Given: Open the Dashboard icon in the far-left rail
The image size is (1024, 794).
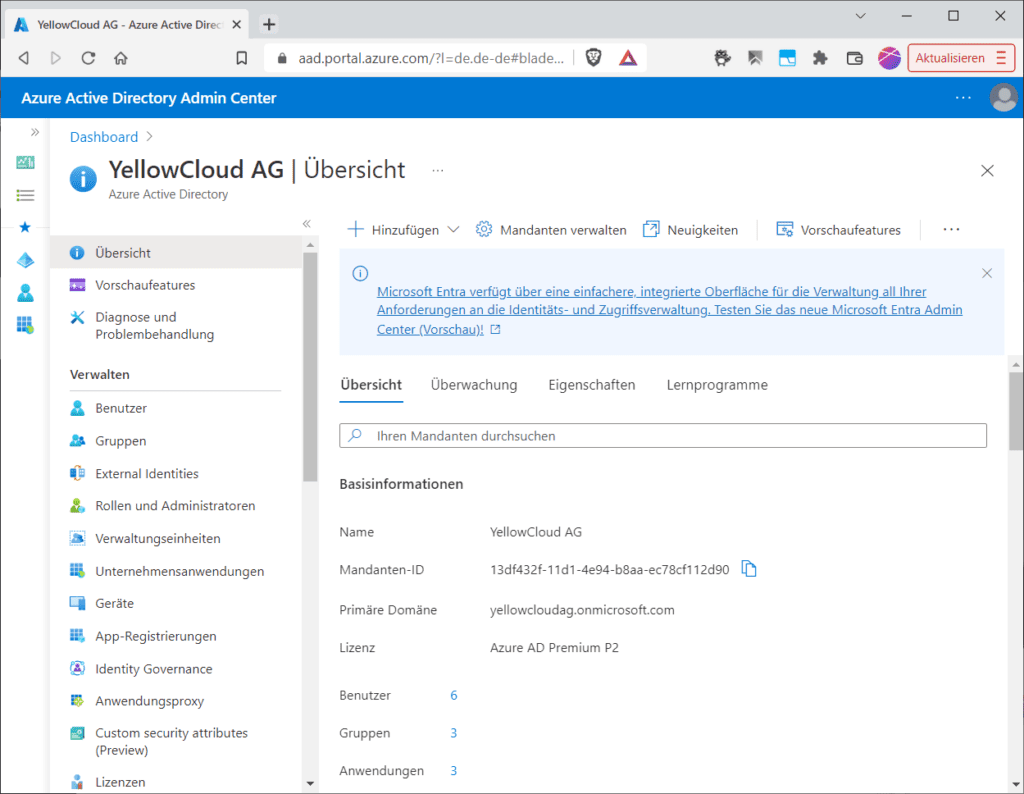Looking at the screenshot, I should 25,162.
